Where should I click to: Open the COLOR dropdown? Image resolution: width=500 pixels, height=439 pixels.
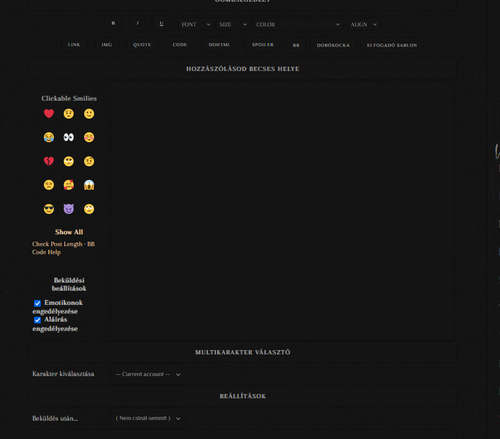[x=298, y=24]
